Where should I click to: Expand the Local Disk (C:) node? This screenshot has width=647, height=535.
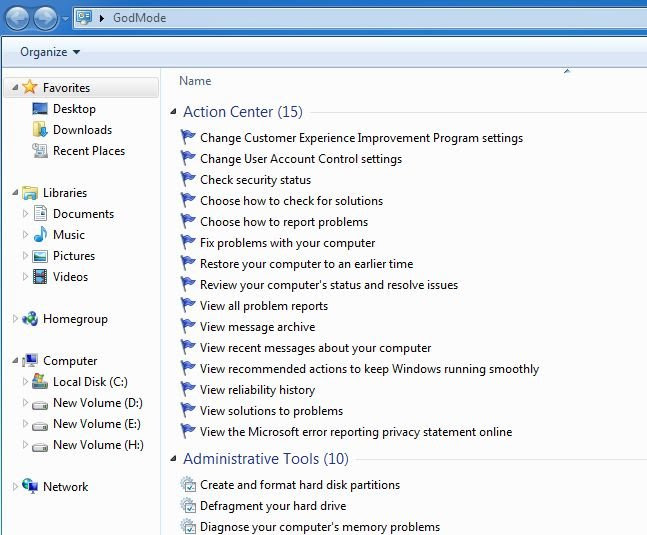tap(25, 382)
